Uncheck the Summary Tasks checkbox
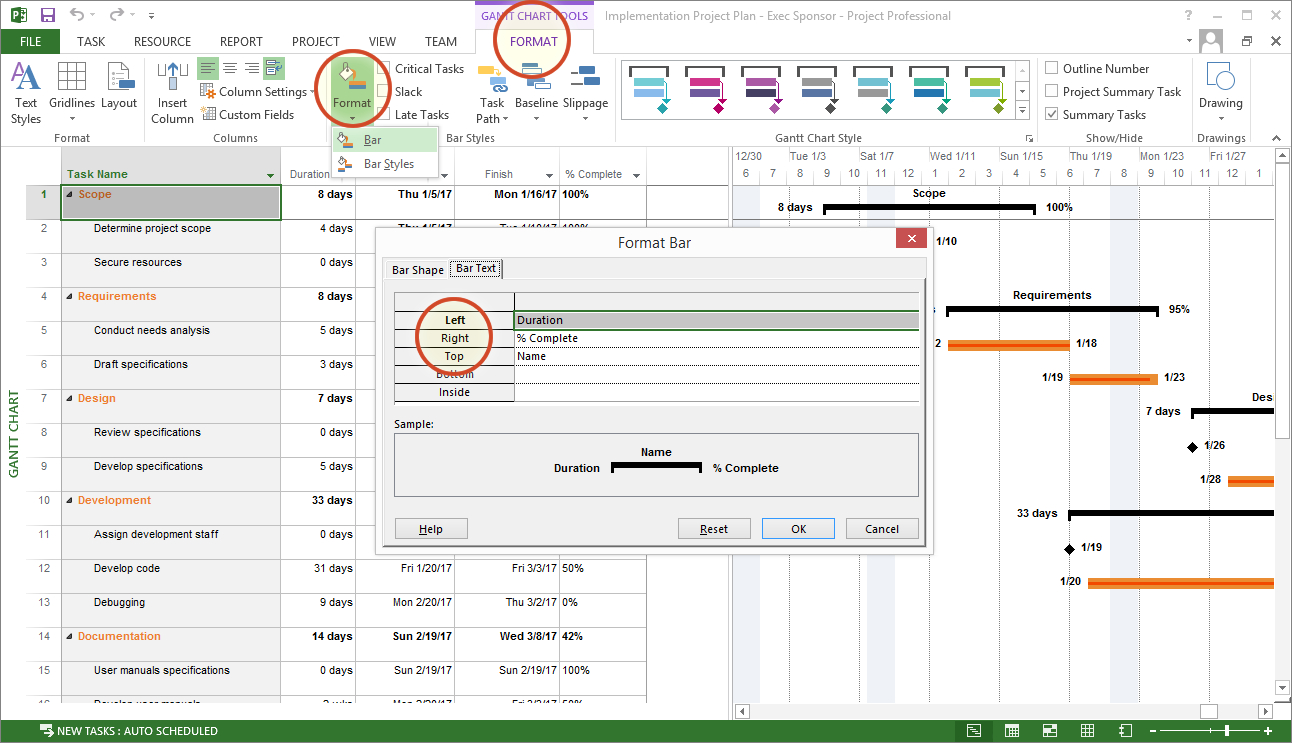Viewport: 1292px width, 743px height. [x=1052, y=115]
